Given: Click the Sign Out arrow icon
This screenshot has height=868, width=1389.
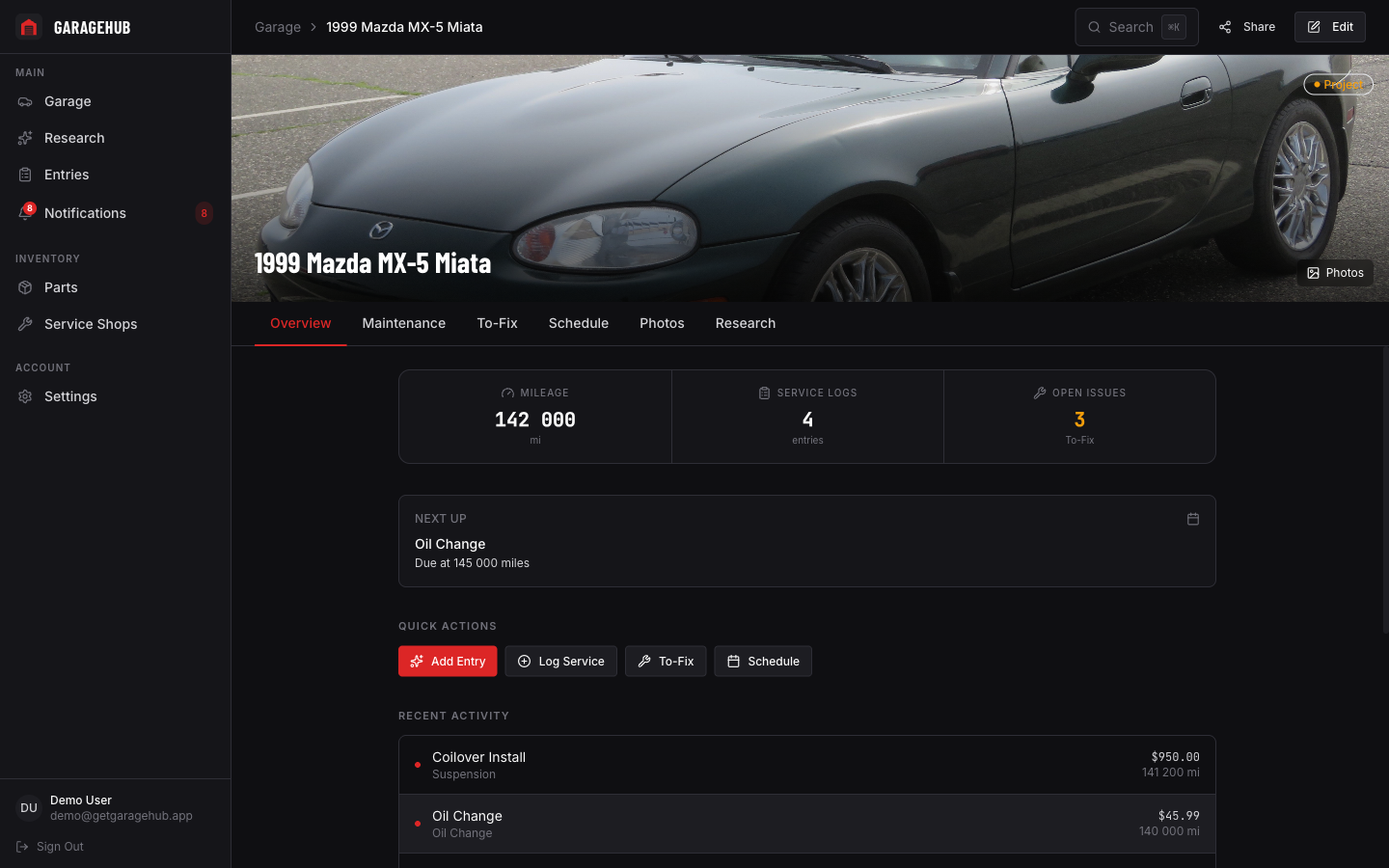Looking at the screenshot, I should (x=22, y=847).
